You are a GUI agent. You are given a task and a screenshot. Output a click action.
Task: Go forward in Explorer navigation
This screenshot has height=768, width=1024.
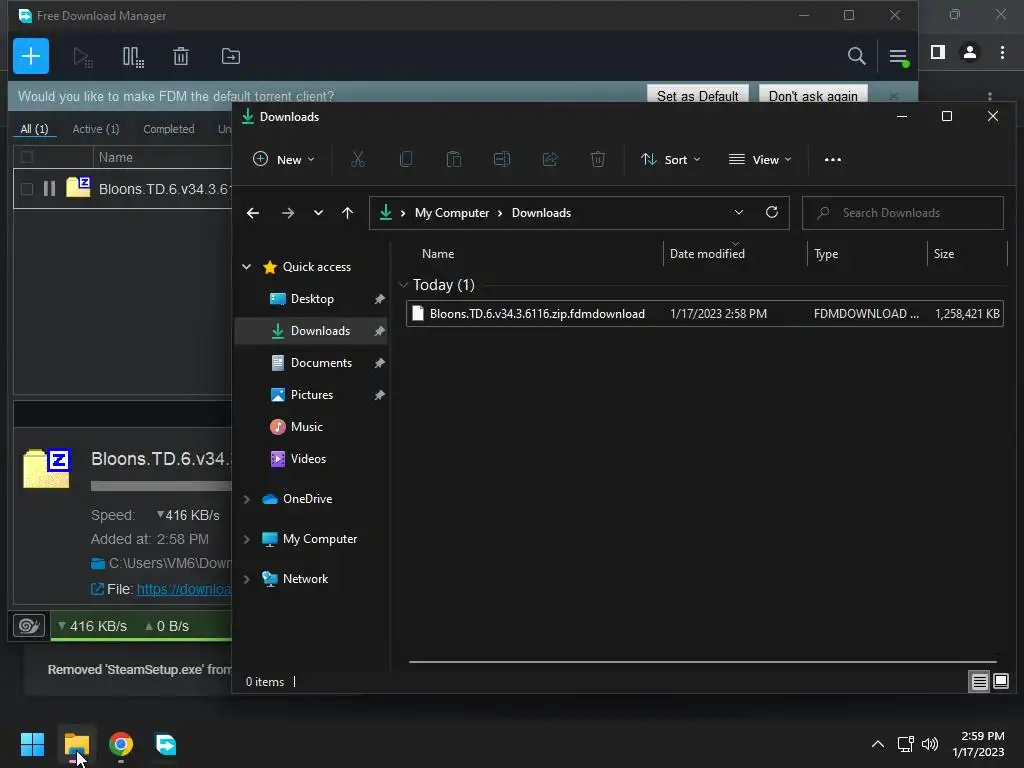(x=287, y=213)
